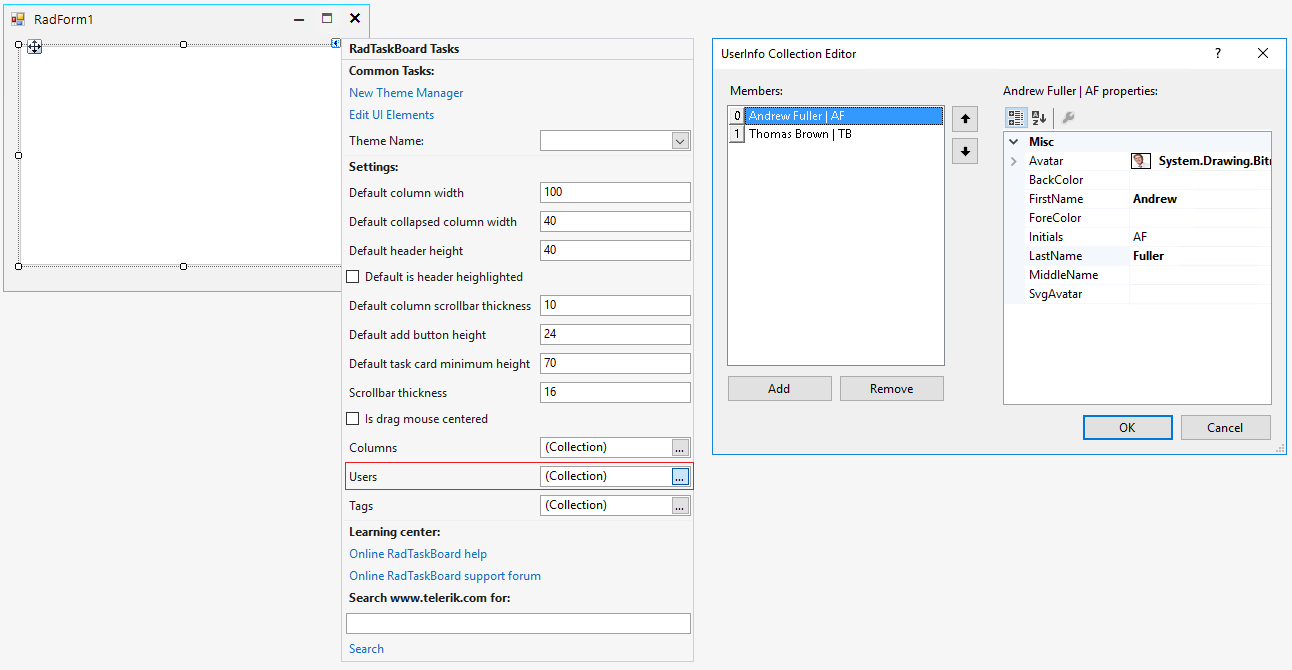Move Andrew Fuller down using arrow button
1292x670 pixels.
coord(964,149)
